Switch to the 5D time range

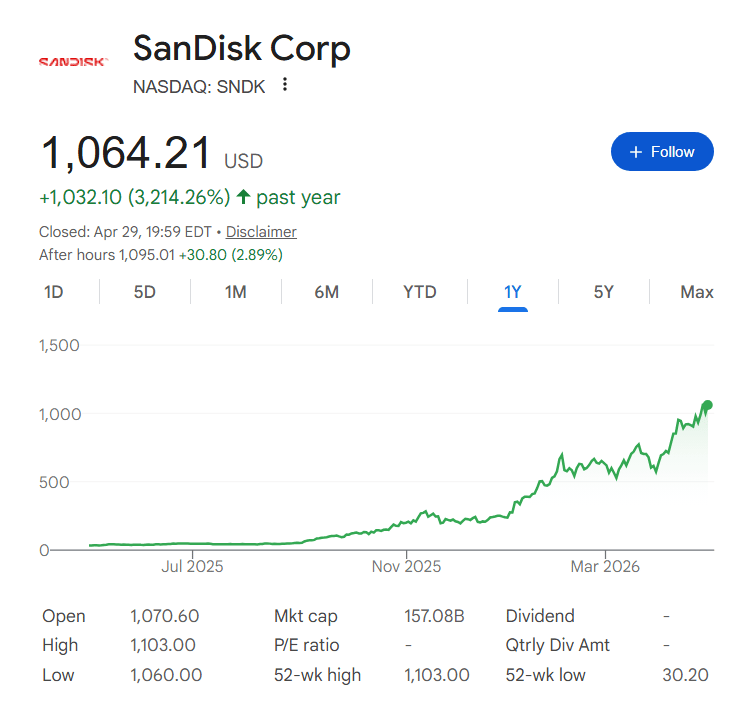point(145,292)
